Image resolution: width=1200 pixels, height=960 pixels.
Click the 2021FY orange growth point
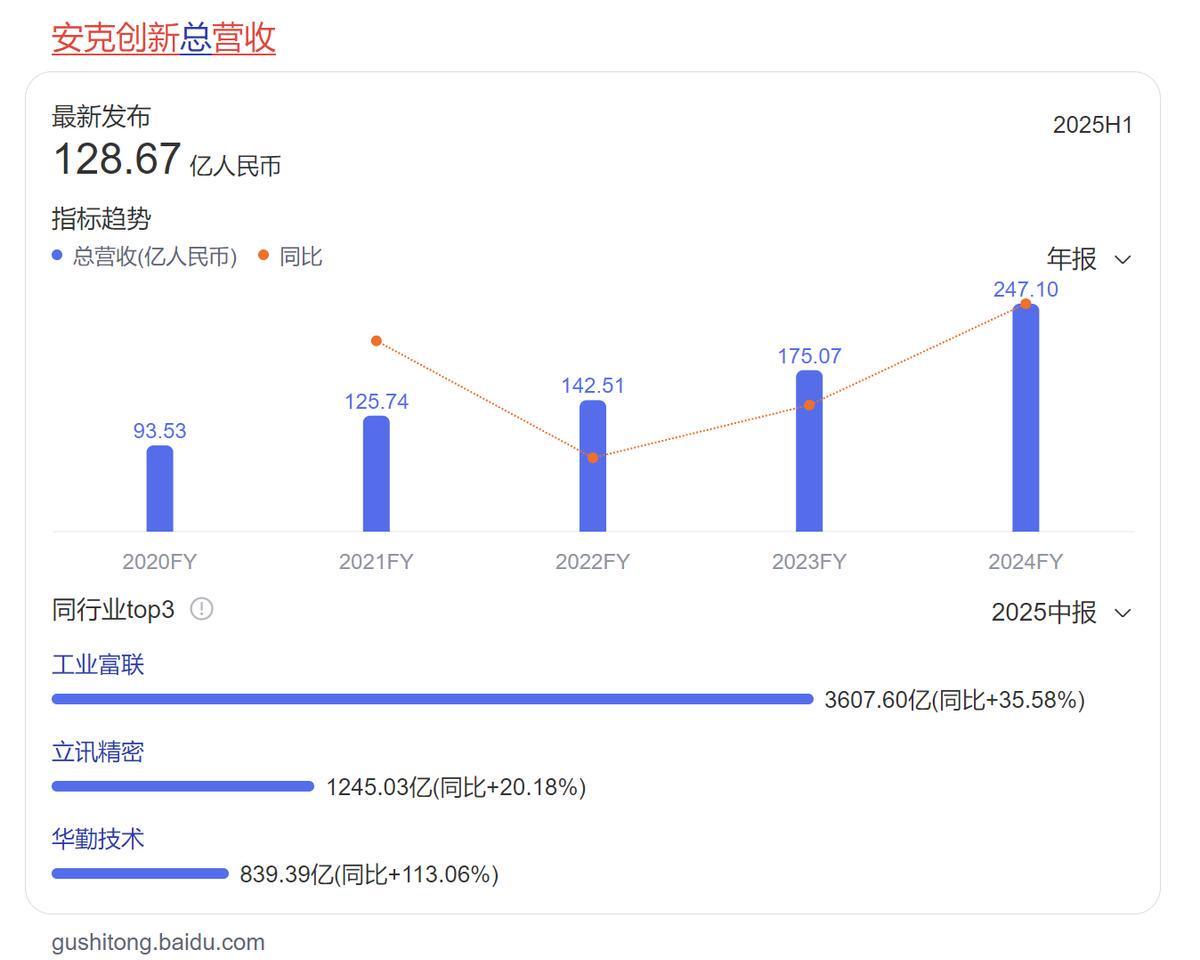click(376, 341)
